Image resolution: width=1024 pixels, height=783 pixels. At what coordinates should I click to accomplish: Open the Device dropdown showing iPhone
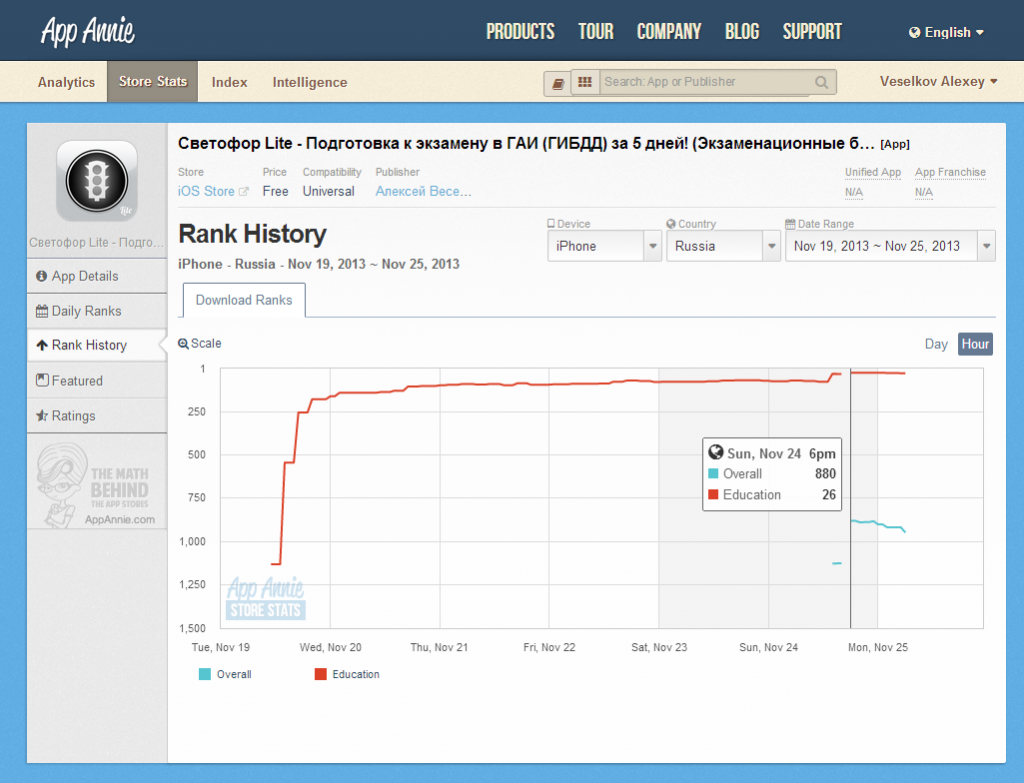[x=604, y=246]
